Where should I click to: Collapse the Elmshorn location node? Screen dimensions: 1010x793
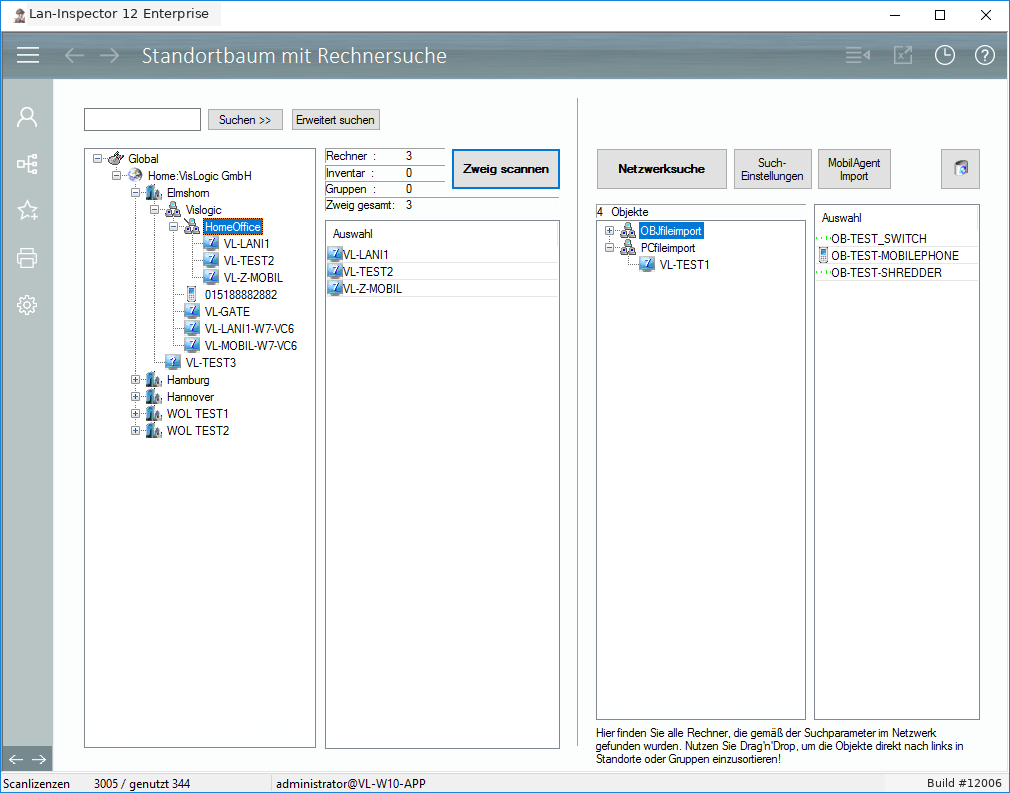pos(135,193)
